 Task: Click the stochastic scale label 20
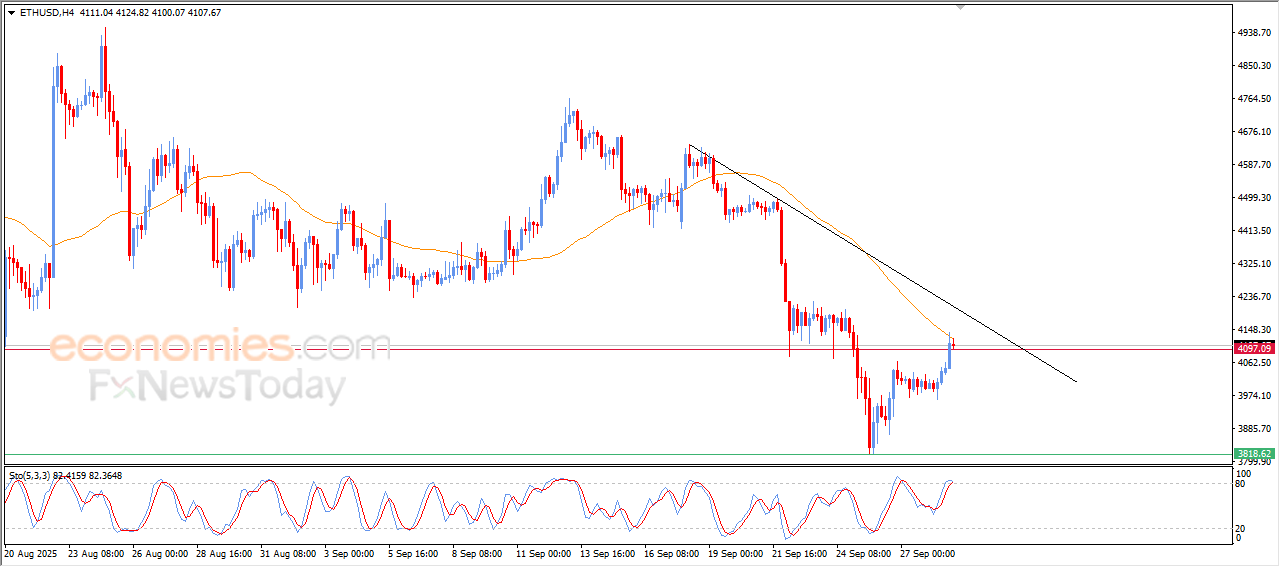[1240, 528]
